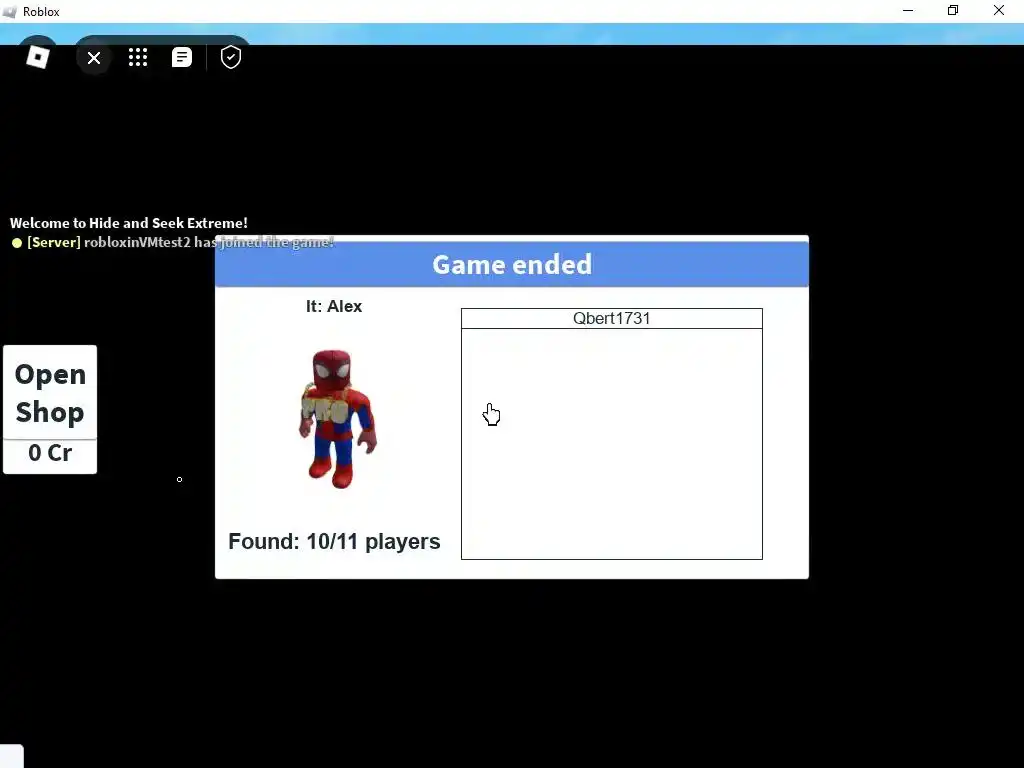
Task: Restore down the Roblox window
Action: (x=953, y=10)
